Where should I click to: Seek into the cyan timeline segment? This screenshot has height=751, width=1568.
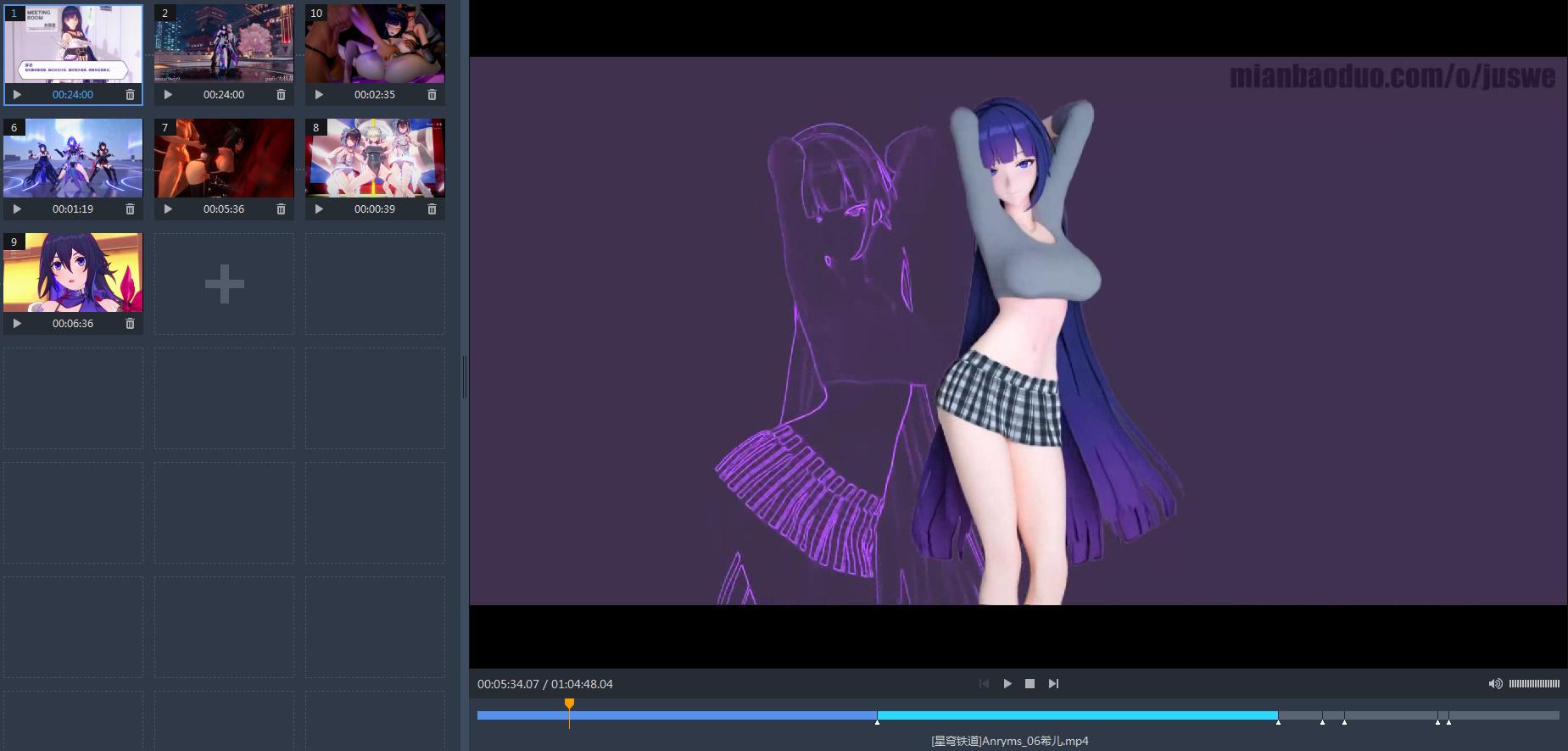tap(1077, 715)
